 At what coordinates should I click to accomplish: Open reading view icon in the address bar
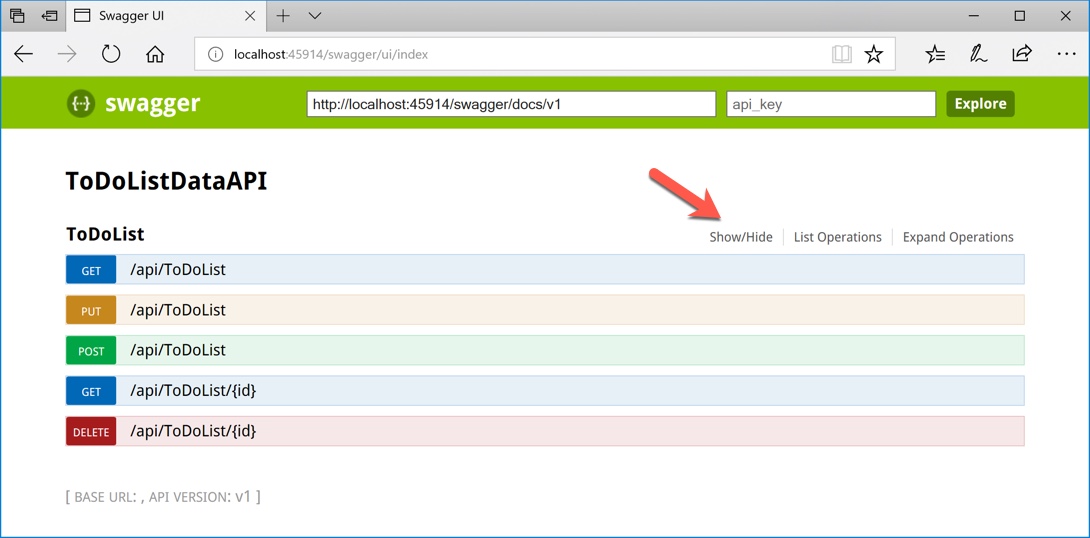842,54
